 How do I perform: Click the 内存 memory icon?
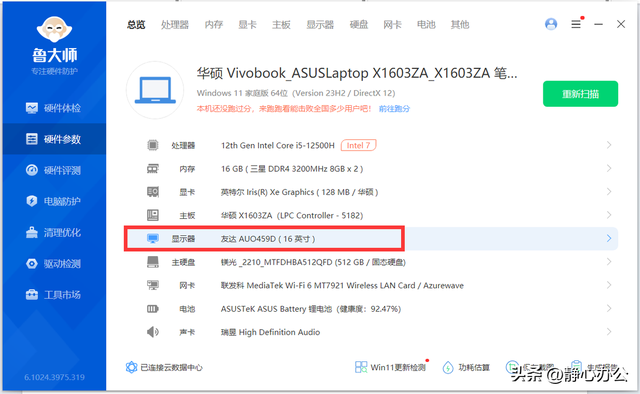pos(153,169)
